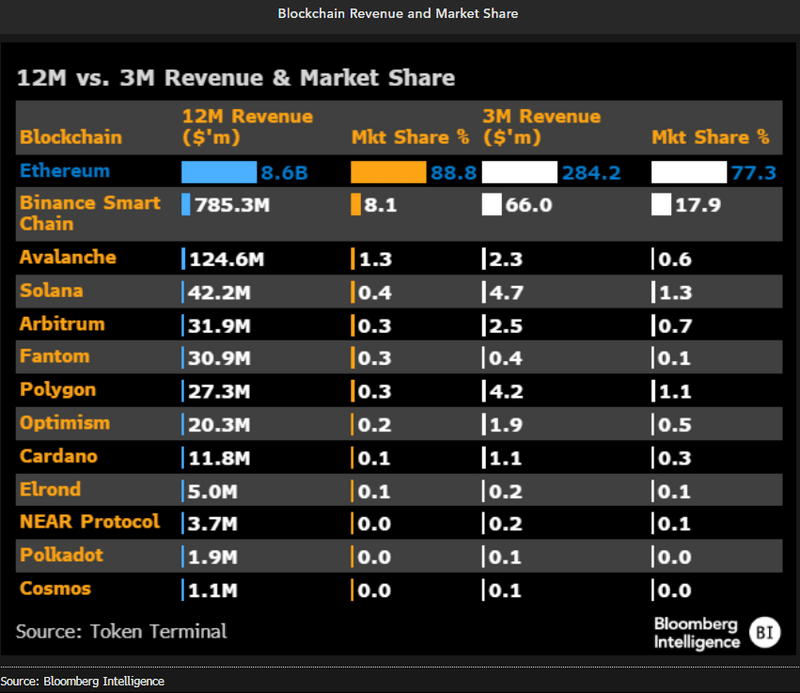Image resolution: width=800 pixels, height=693 pixels.
Task: Click the 3M Revenue ($'m) column header
Action: pos(541,127)
